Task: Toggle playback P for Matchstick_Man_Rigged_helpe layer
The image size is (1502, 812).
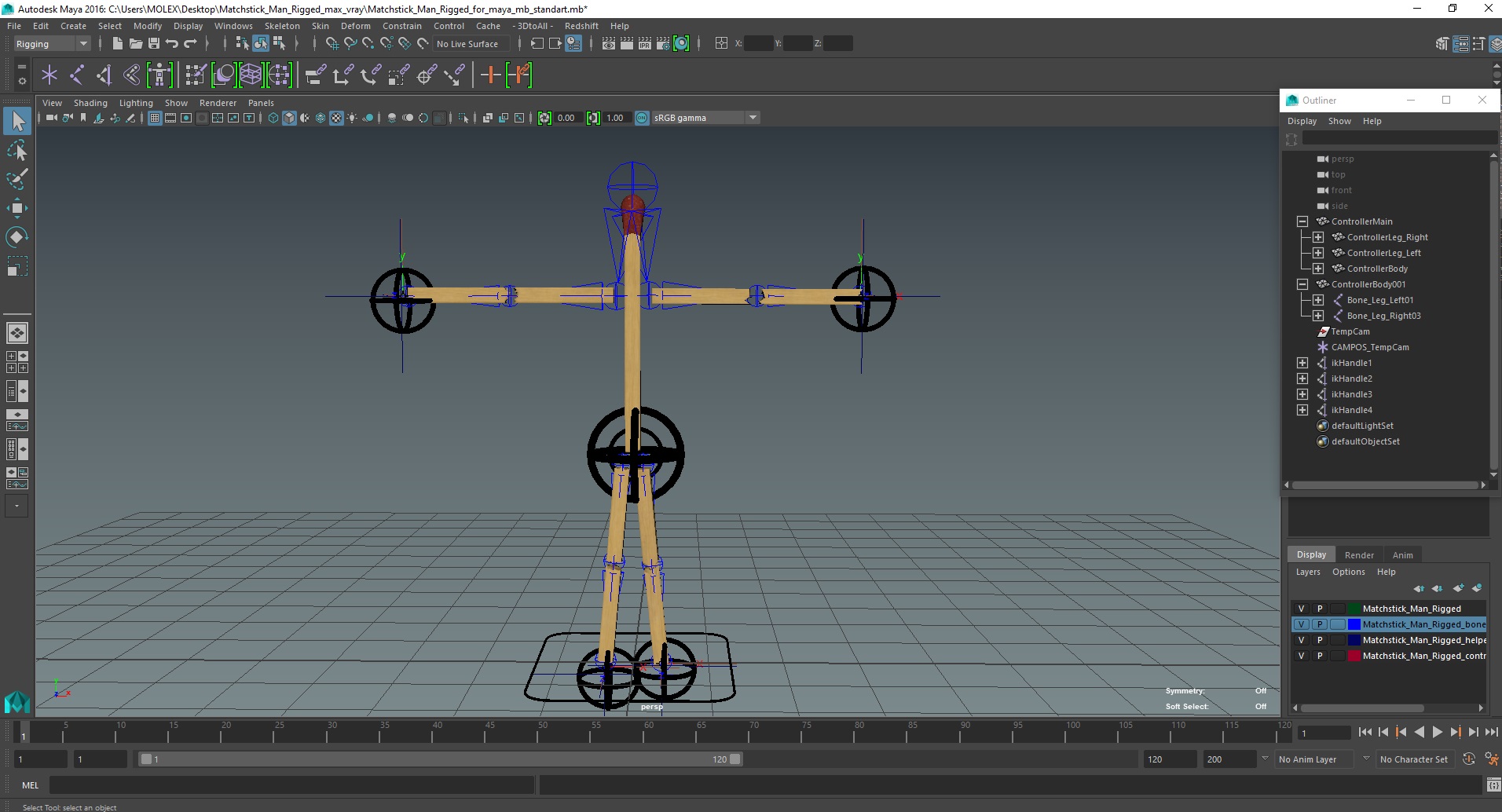Action: (1320, 640)
